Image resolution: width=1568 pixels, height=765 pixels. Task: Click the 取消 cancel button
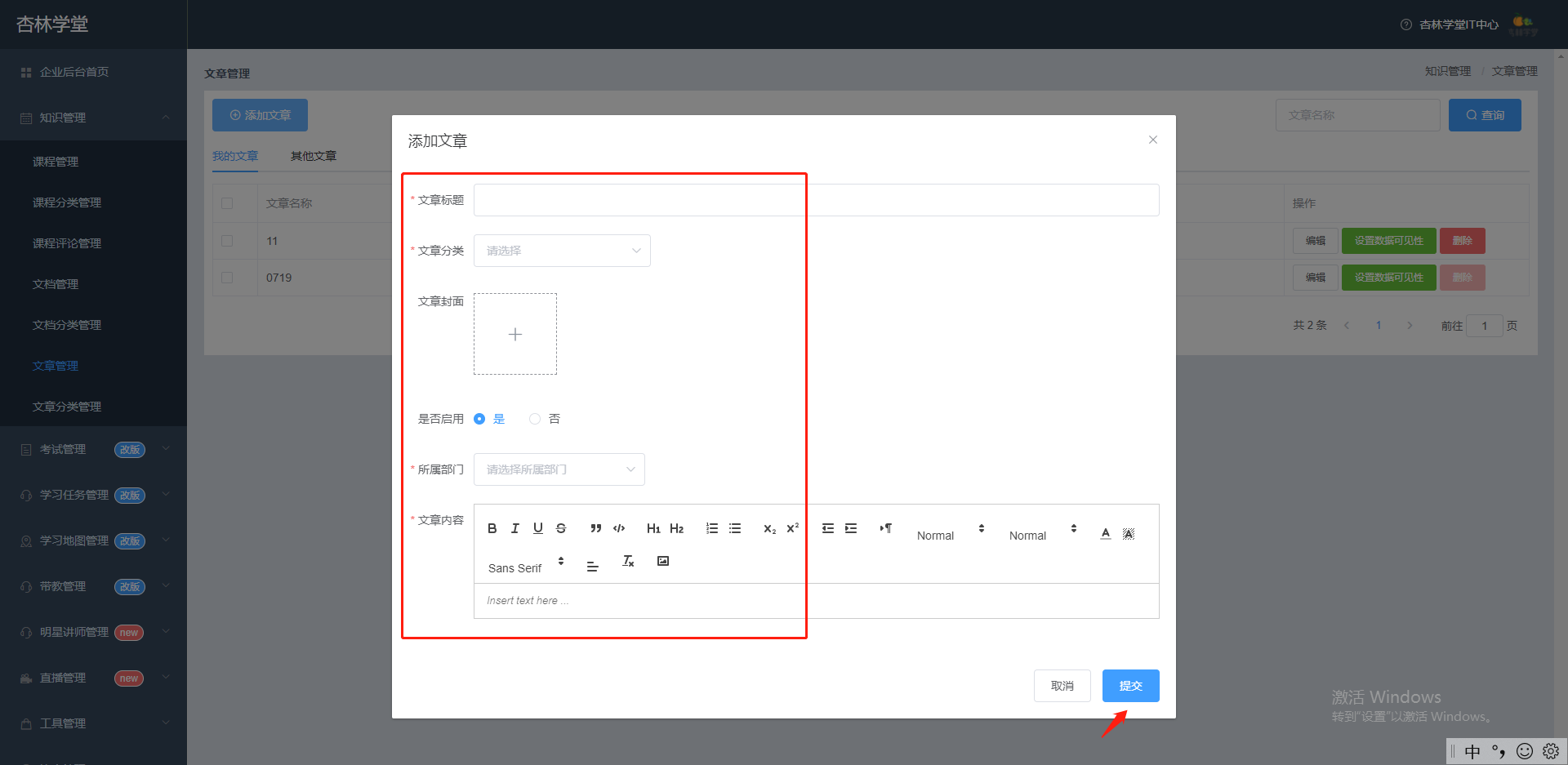pos(1062,686)
